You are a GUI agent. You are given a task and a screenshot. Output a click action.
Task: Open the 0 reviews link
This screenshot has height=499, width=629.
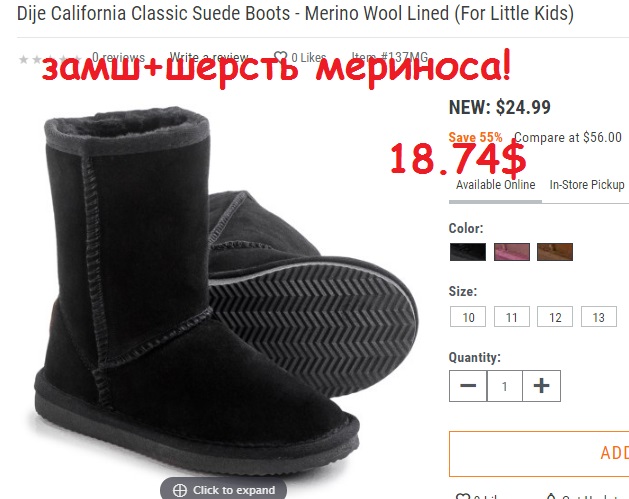pyautogui.click(x=118, y=58)
